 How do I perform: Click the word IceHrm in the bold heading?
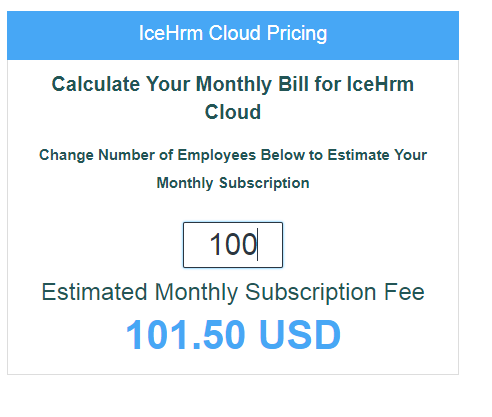(380, 84)
